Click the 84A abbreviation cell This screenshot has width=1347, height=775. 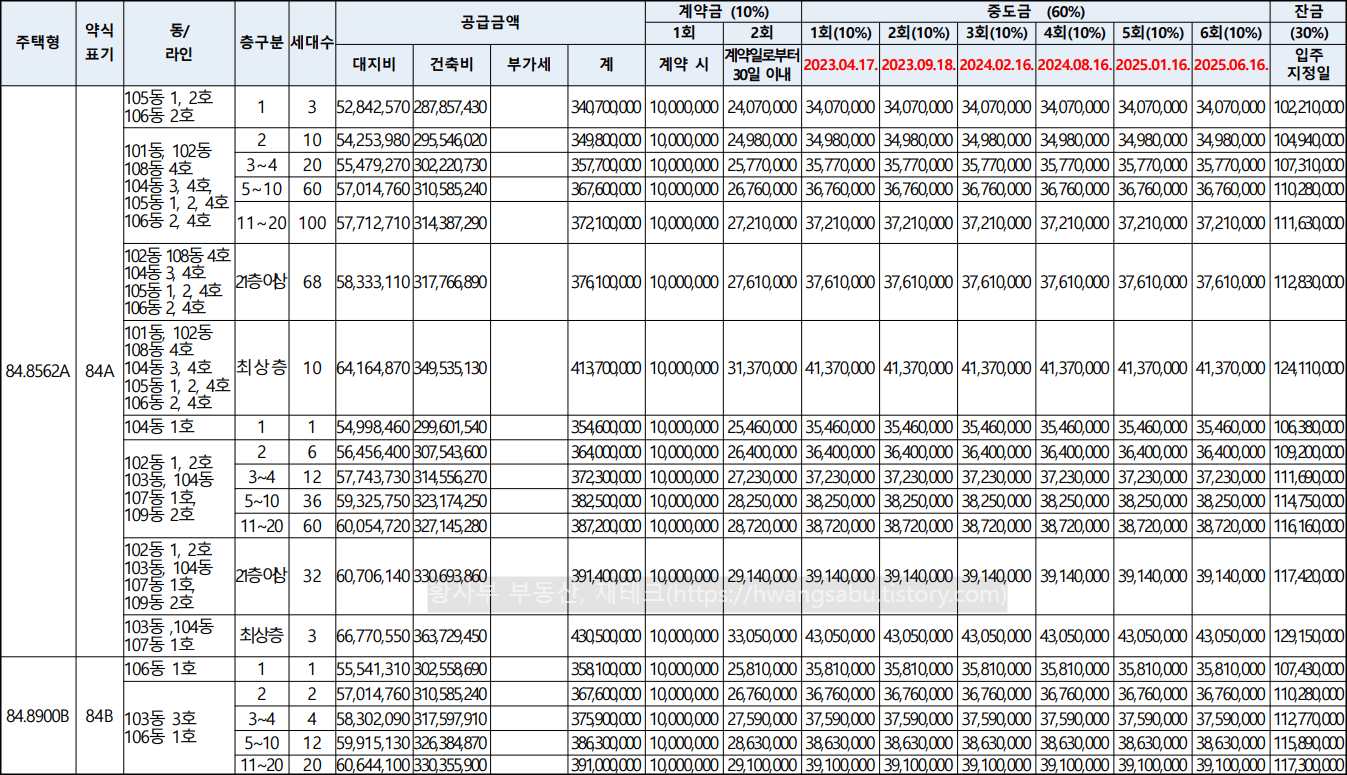click(x=100, y=372)
